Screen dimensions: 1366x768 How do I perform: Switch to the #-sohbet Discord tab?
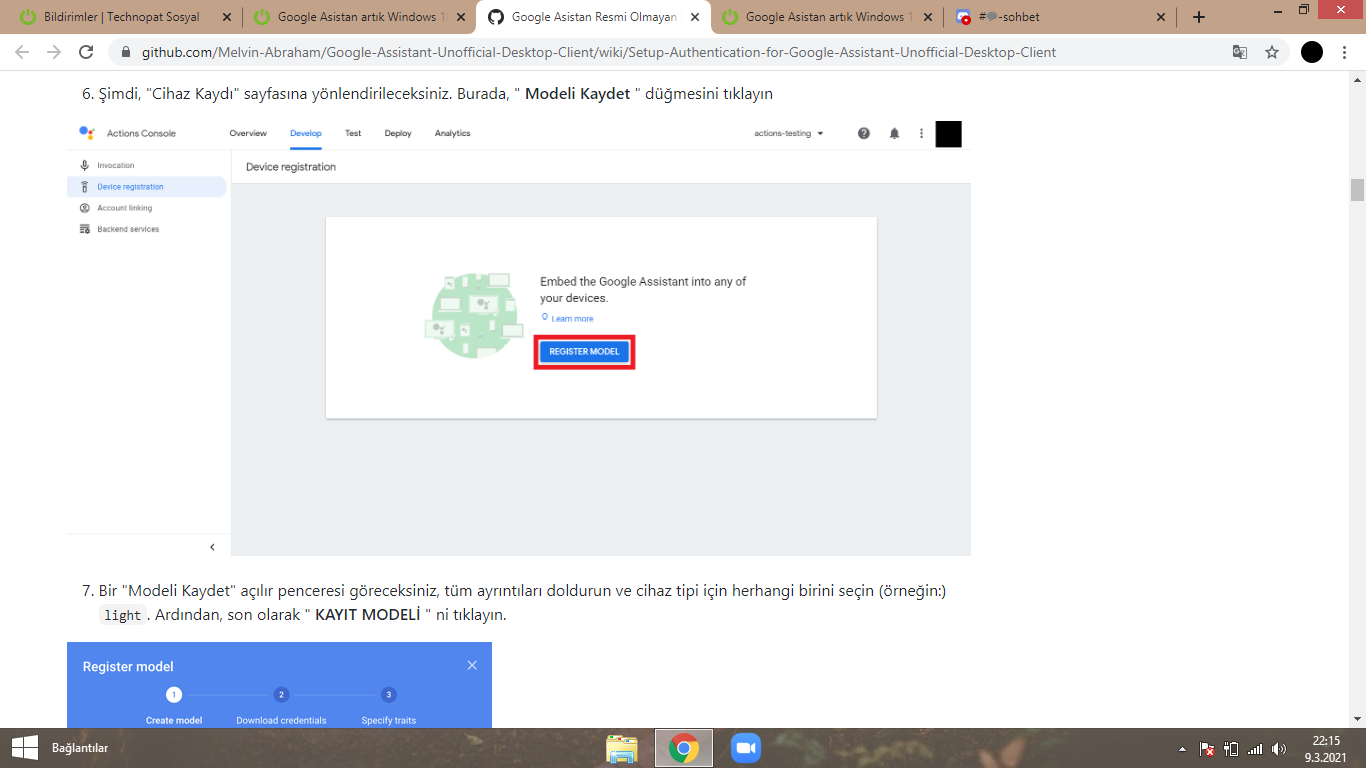click(x=1061, y=17)
